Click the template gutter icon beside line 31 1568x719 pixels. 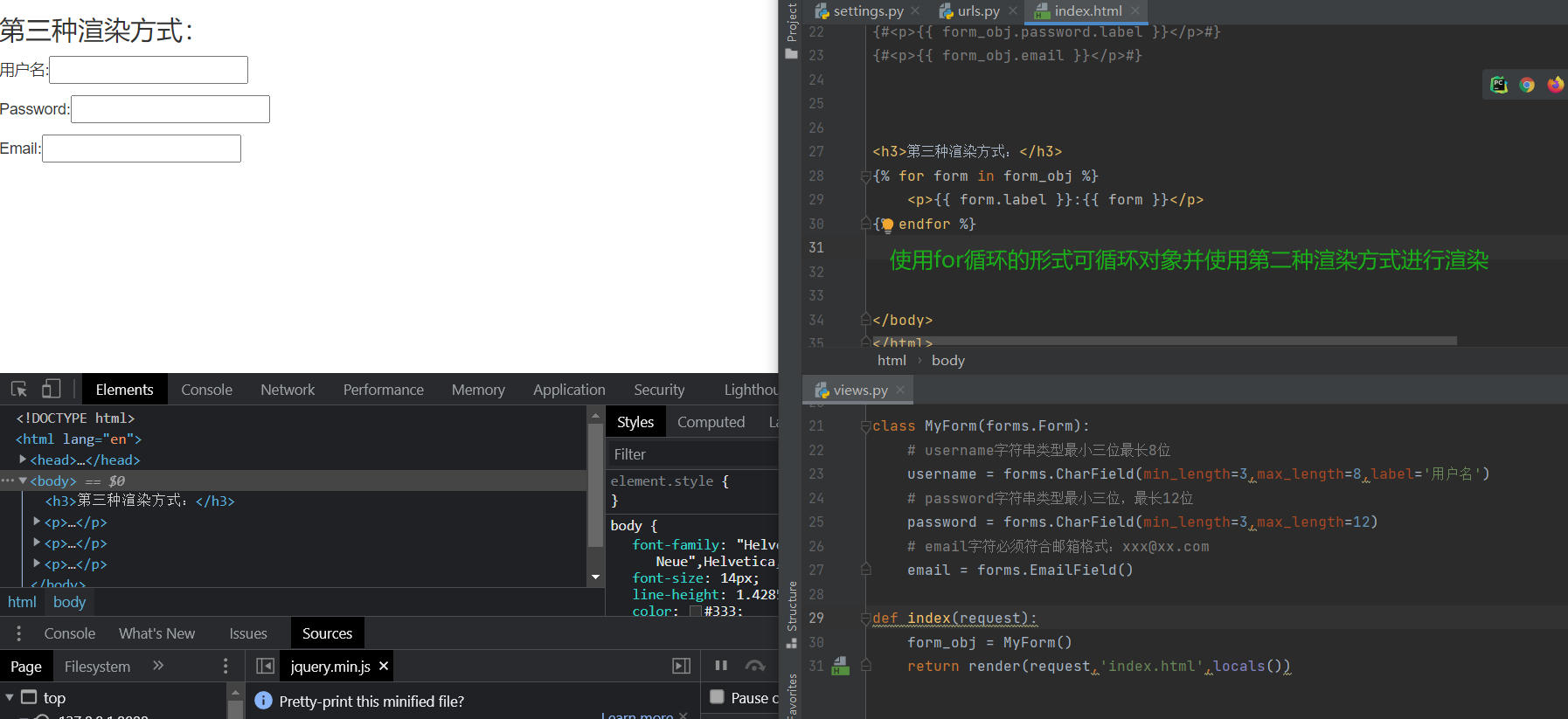tap(840, 667)
